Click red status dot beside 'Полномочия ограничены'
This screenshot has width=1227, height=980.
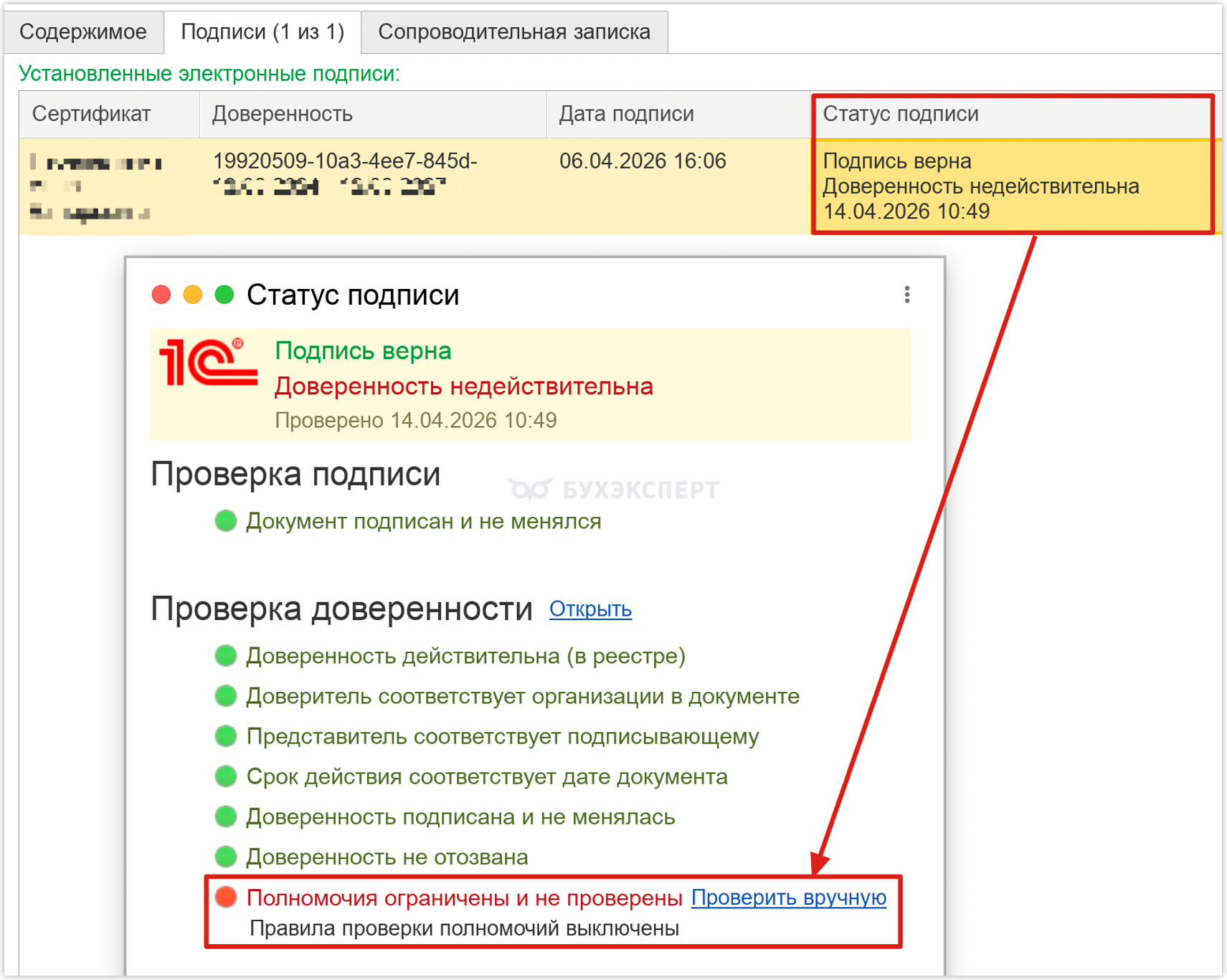click(226, 897)
